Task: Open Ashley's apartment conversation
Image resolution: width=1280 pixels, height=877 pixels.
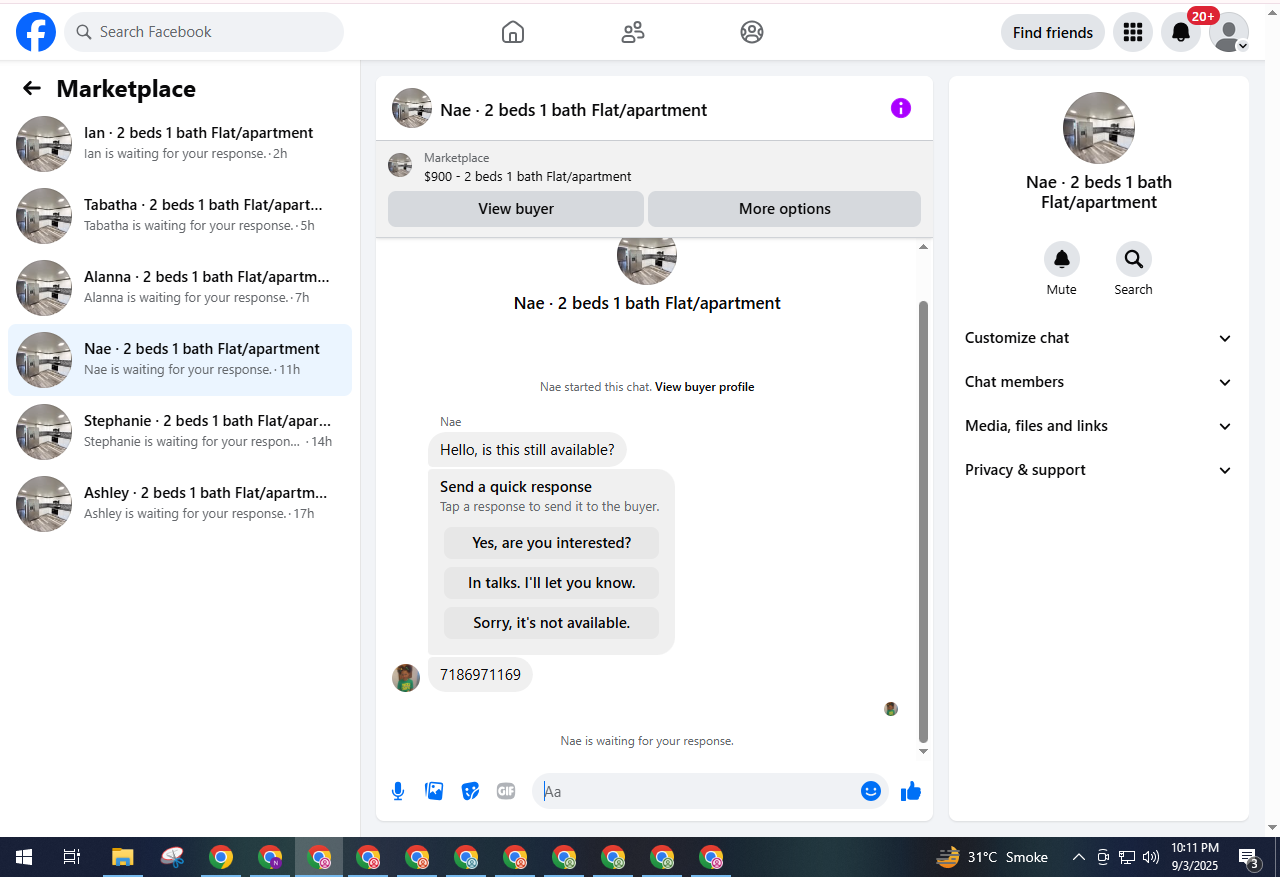Action: [x=180, y=504]
